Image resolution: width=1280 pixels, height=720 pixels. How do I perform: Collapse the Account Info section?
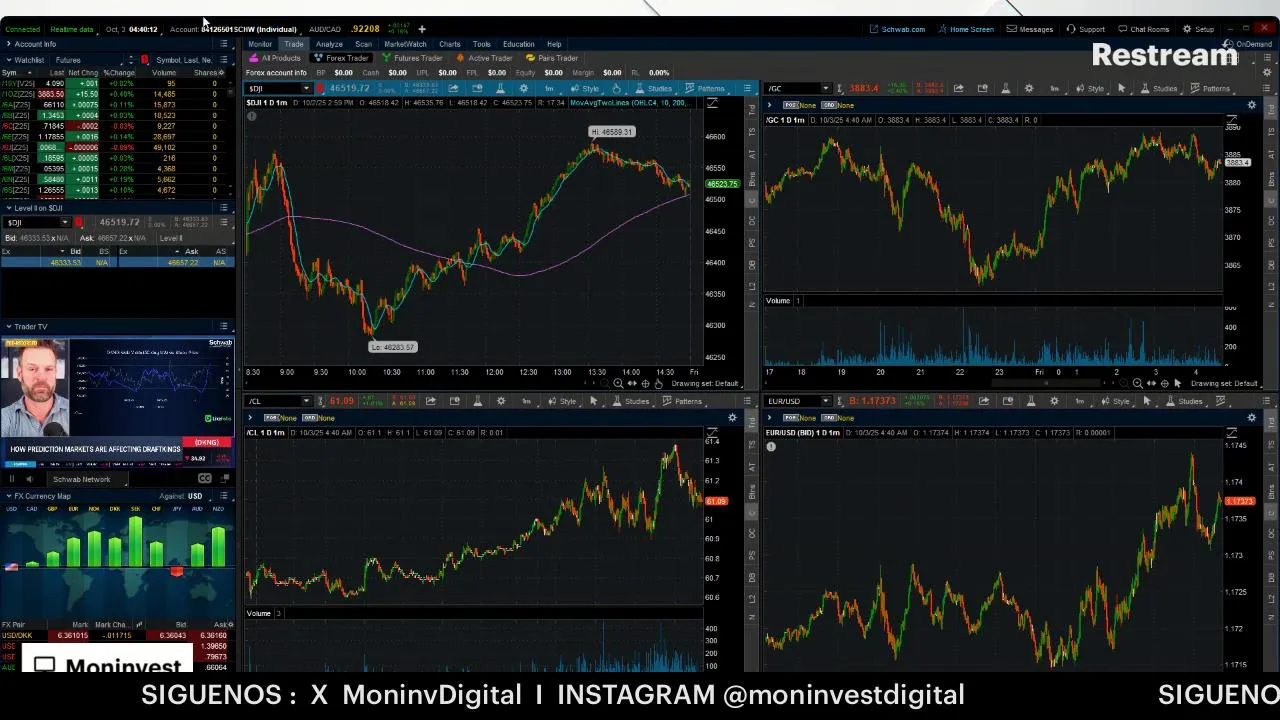pos(9,44)
